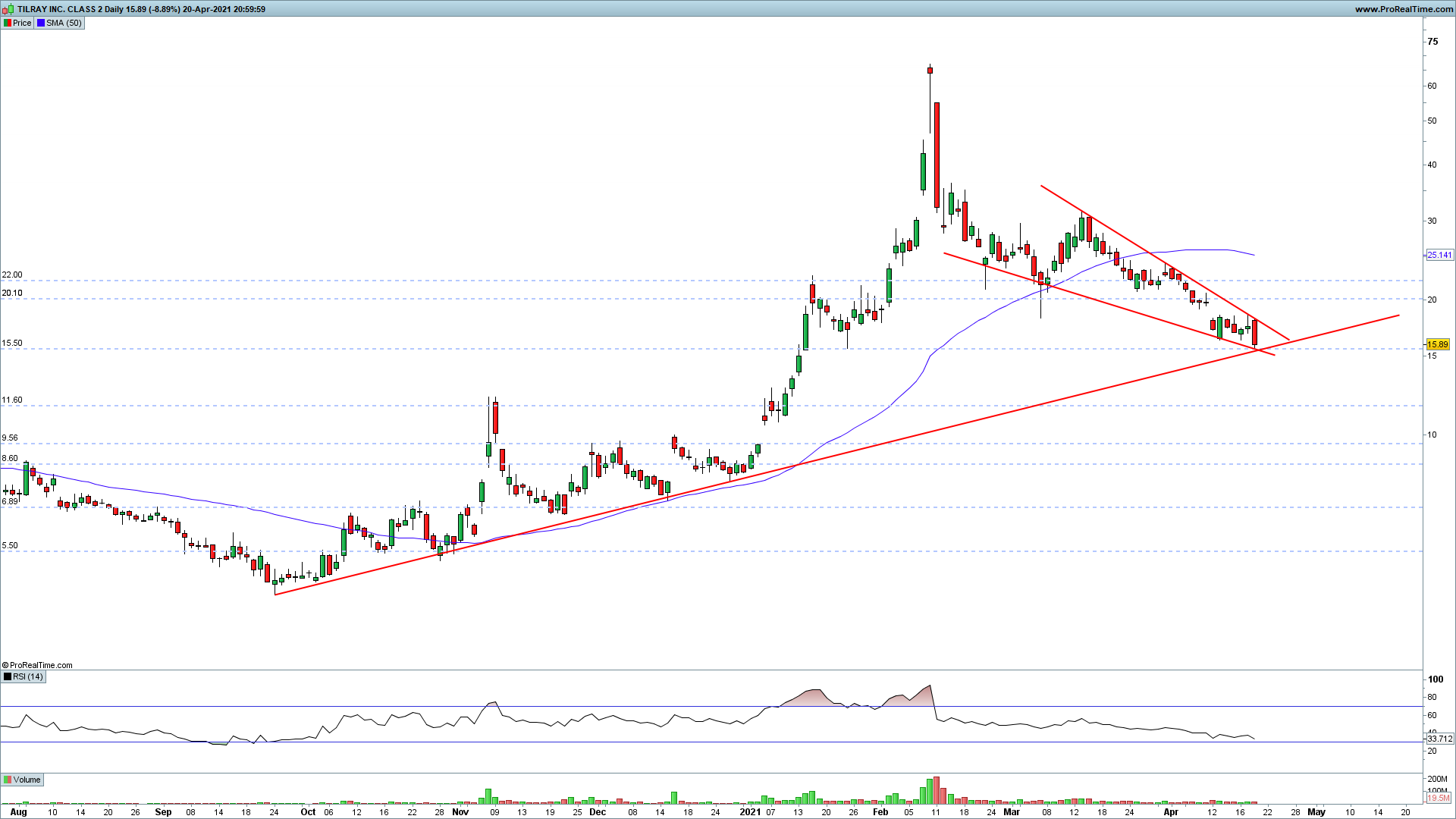Click the red and green Price swatch icon

pos(7,23)
